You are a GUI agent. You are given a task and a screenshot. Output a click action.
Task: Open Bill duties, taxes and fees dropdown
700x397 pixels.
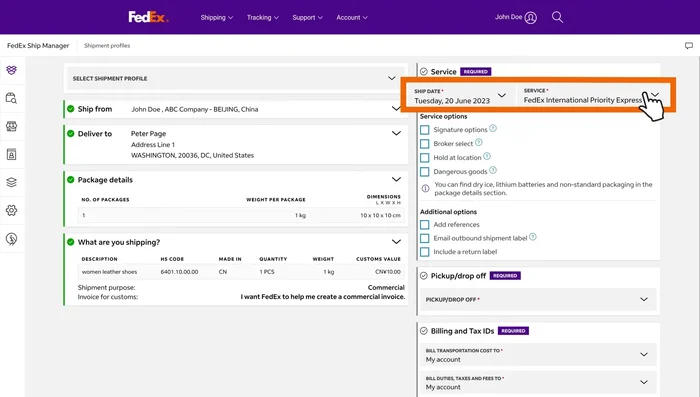point(538,382)
